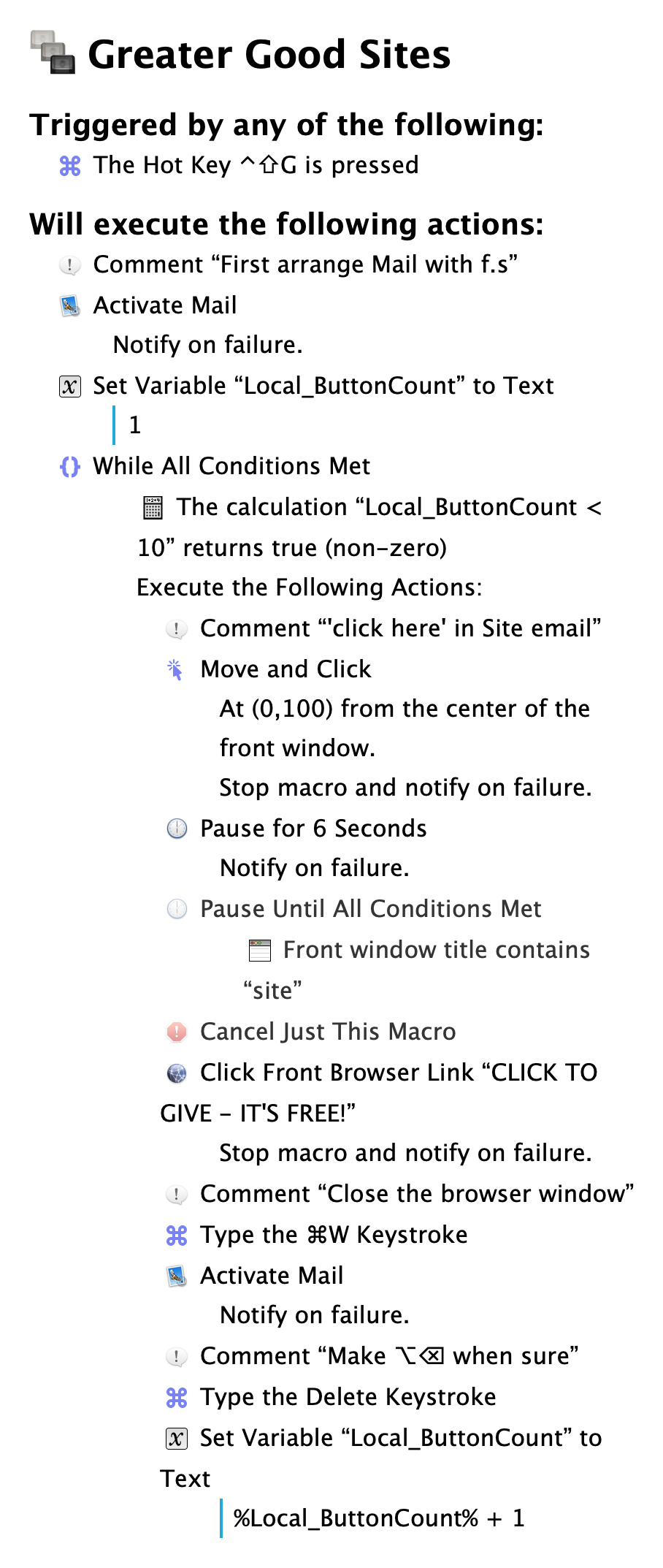The image size is (663, 1568).
Task: Select the command icon beside Hot Key trigger
Action: 70,166
